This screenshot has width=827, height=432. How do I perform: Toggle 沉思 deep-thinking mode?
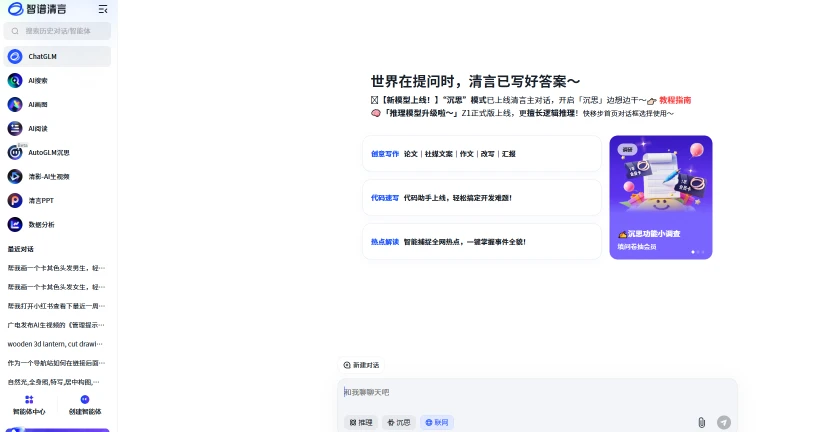[x=399, y=423]
